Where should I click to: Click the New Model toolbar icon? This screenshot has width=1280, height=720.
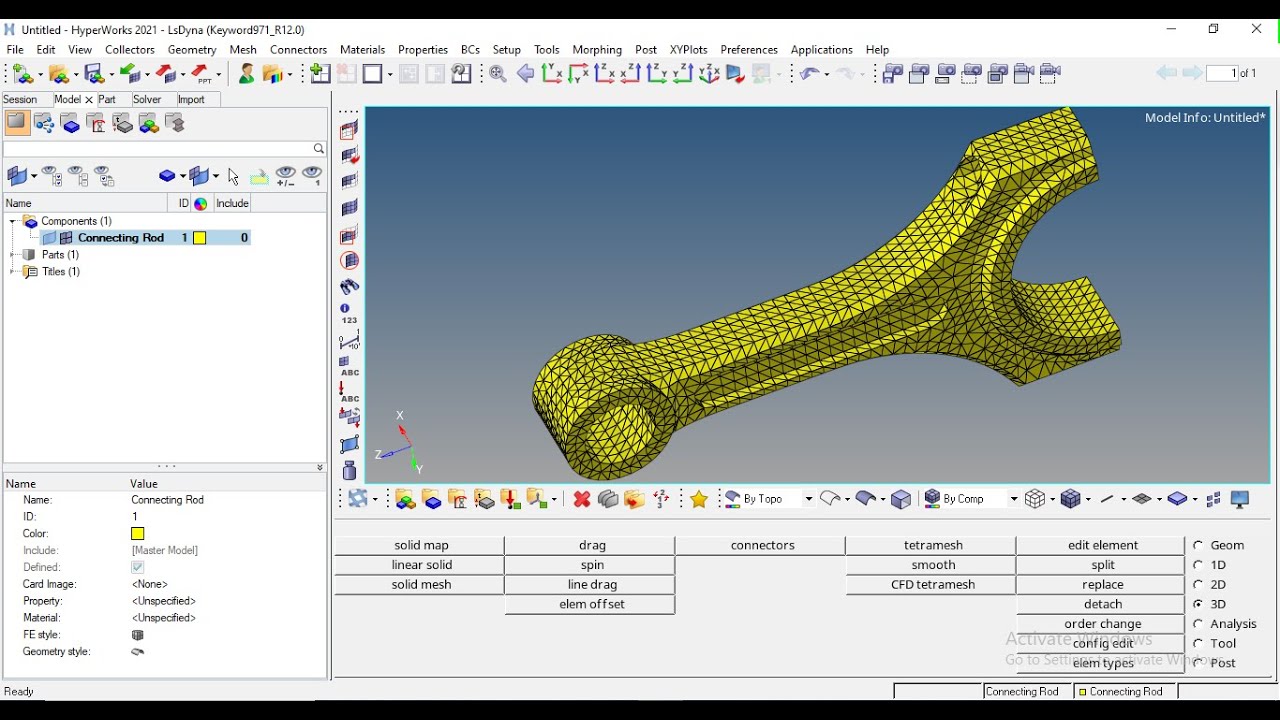point(22,74)
